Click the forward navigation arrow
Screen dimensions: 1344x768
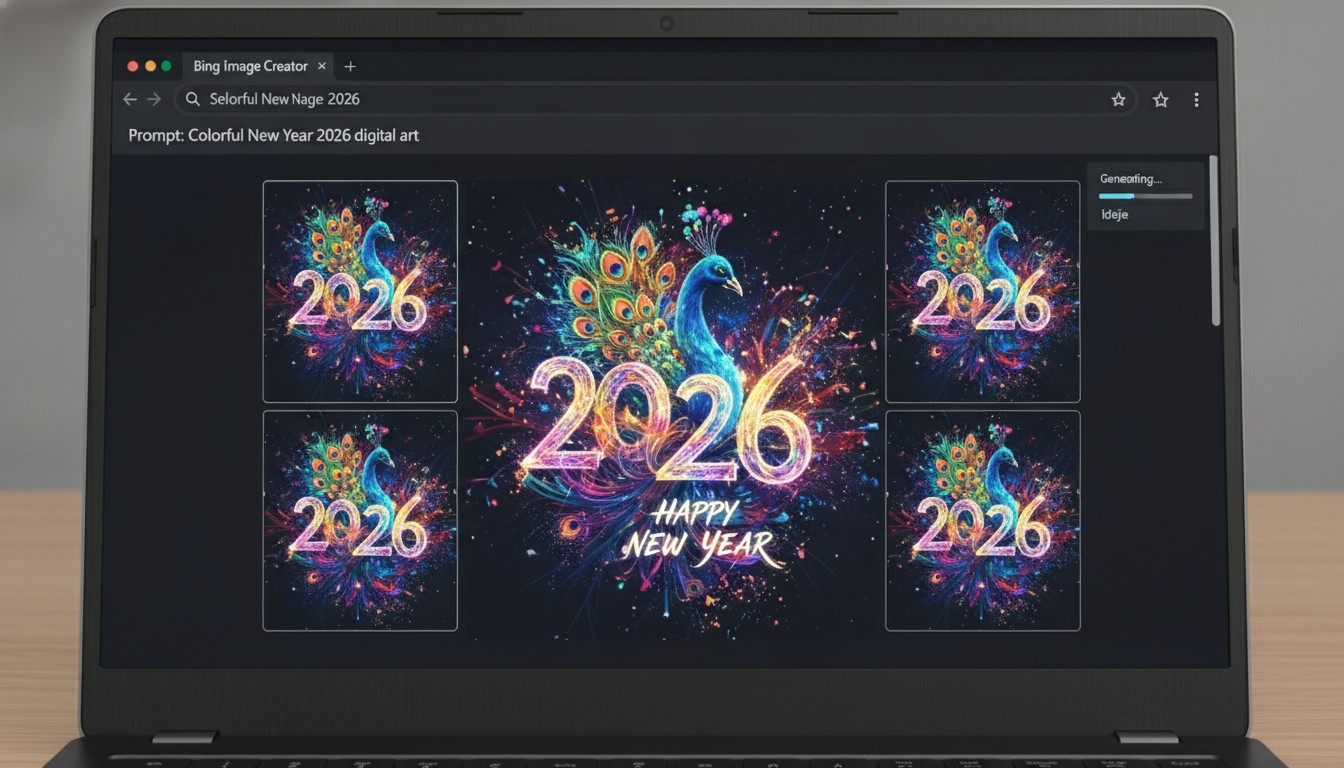click(x=155, y=99)
